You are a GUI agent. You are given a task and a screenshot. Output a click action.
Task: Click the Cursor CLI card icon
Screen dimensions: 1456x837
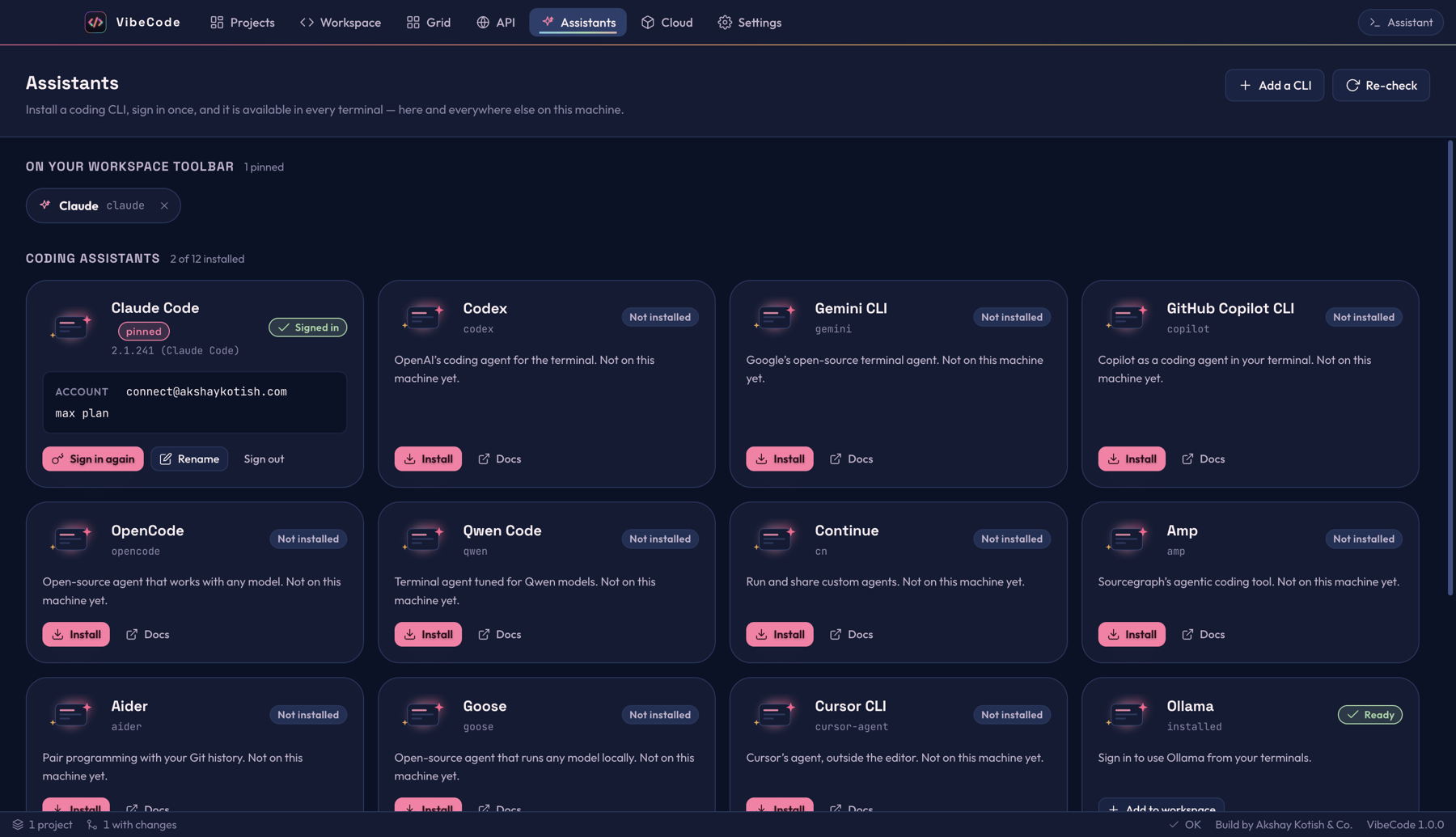click(775, 715)
